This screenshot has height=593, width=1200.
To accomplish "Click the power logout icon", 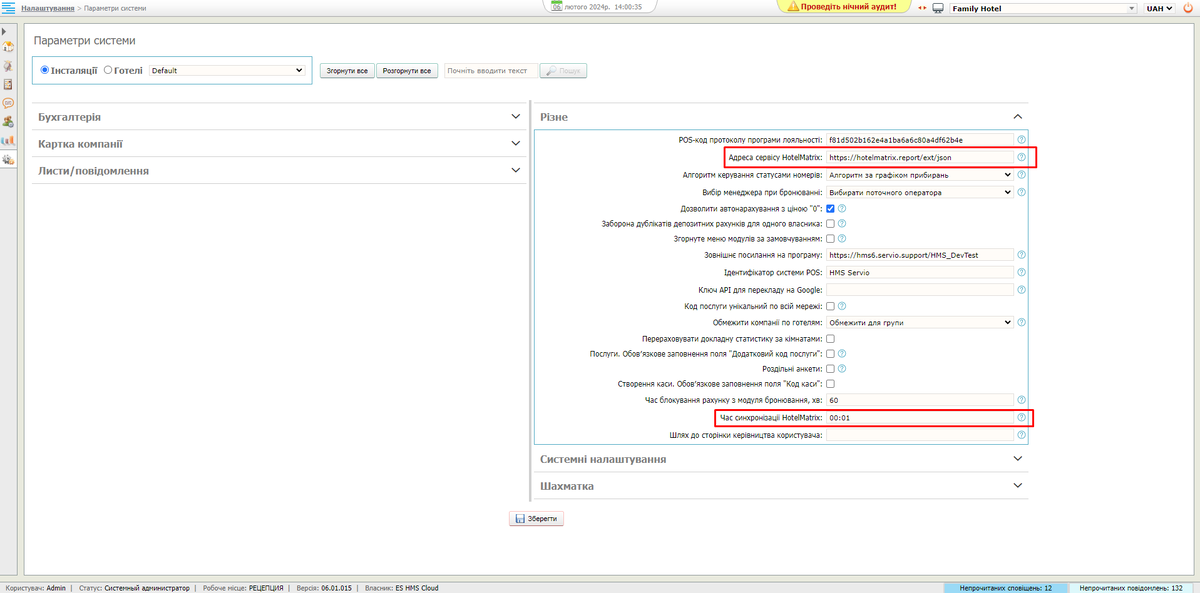I will coord(1189,8).
